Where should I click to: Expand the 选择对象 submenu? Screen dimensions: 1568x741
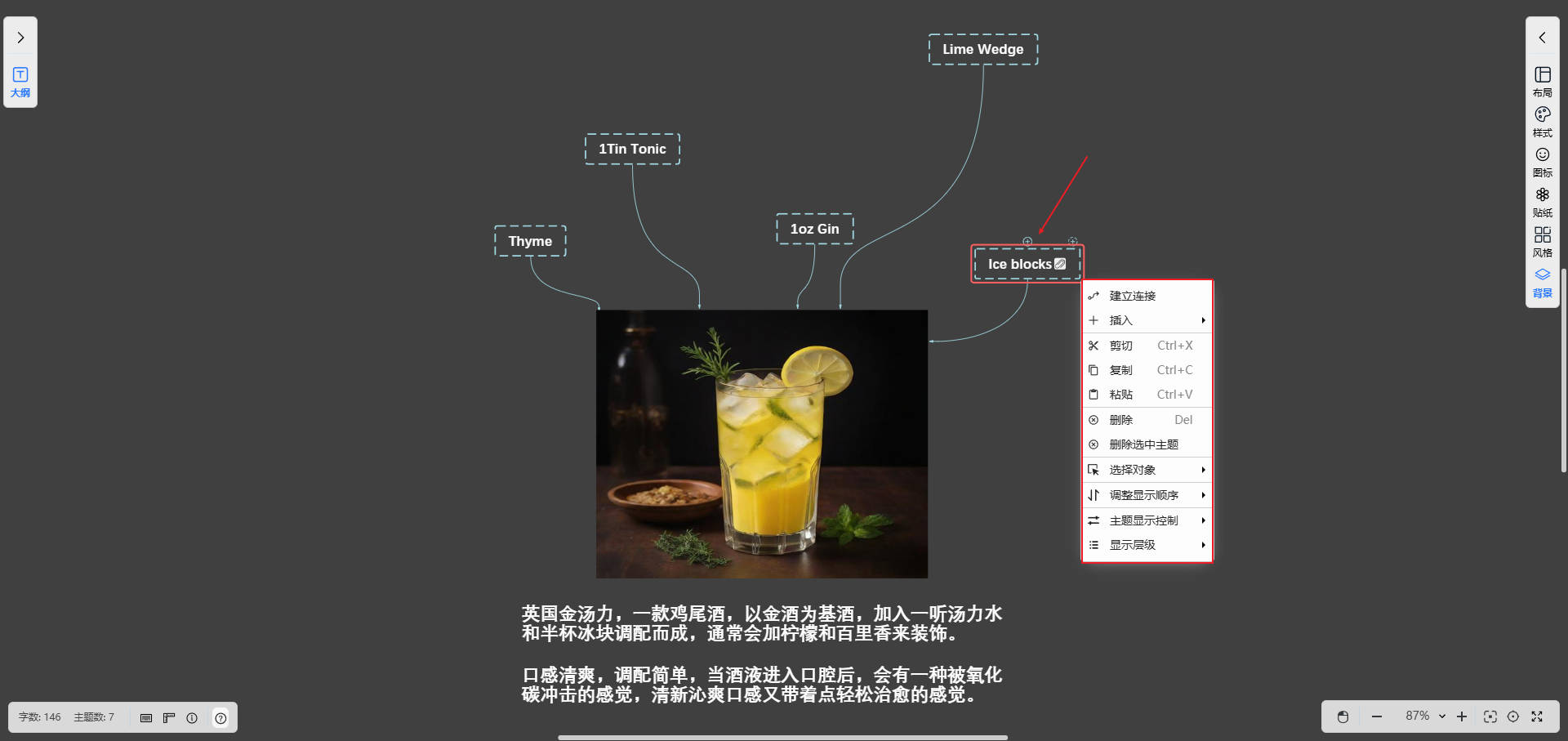tap(1147, 470)
